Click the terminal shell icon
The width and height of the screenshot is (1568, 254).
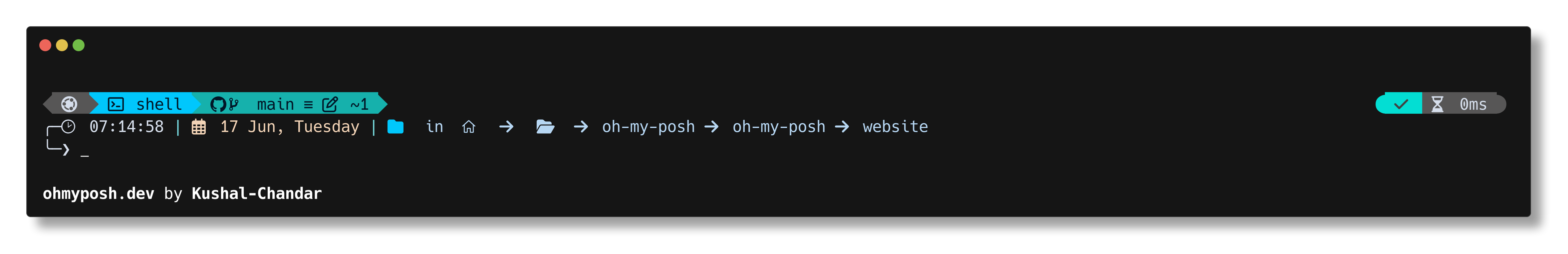(x=116, y=104)
